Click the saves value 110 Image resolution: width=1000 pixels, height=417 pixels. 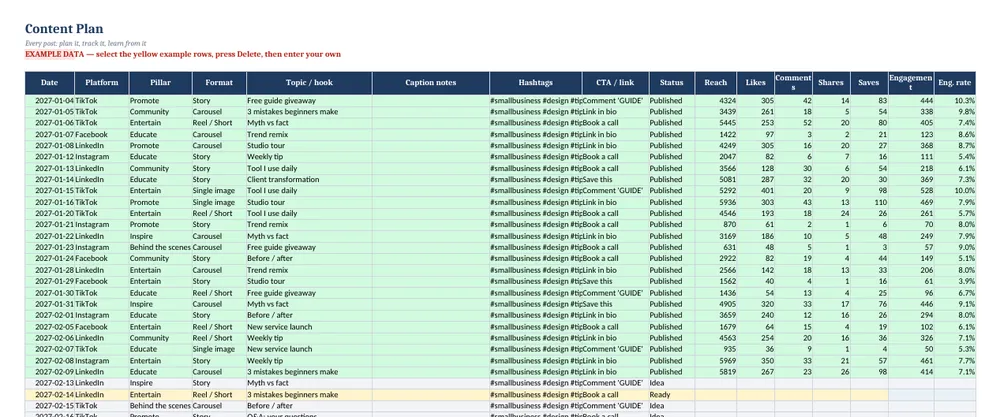(869, 202)
